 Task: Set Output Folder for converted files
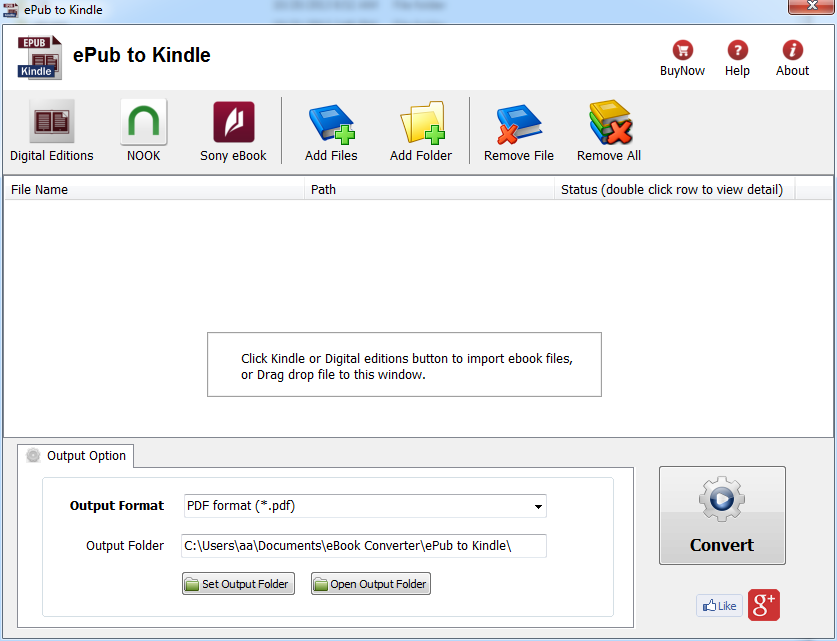238,583
